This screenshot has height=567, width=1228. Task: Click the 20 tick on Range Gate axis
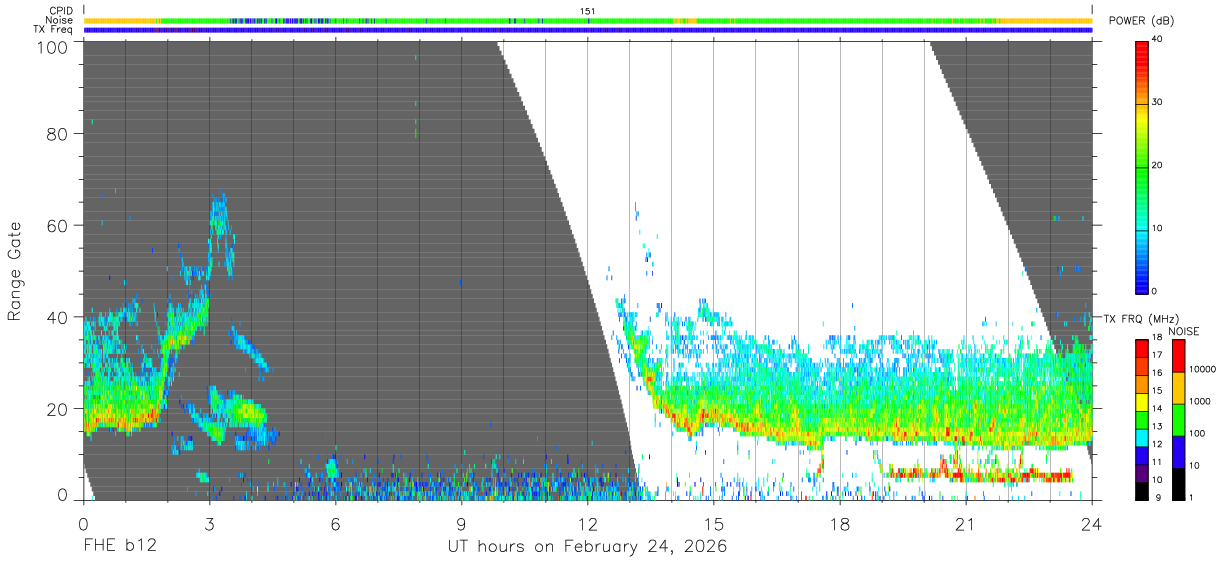(x=59, y=409)
